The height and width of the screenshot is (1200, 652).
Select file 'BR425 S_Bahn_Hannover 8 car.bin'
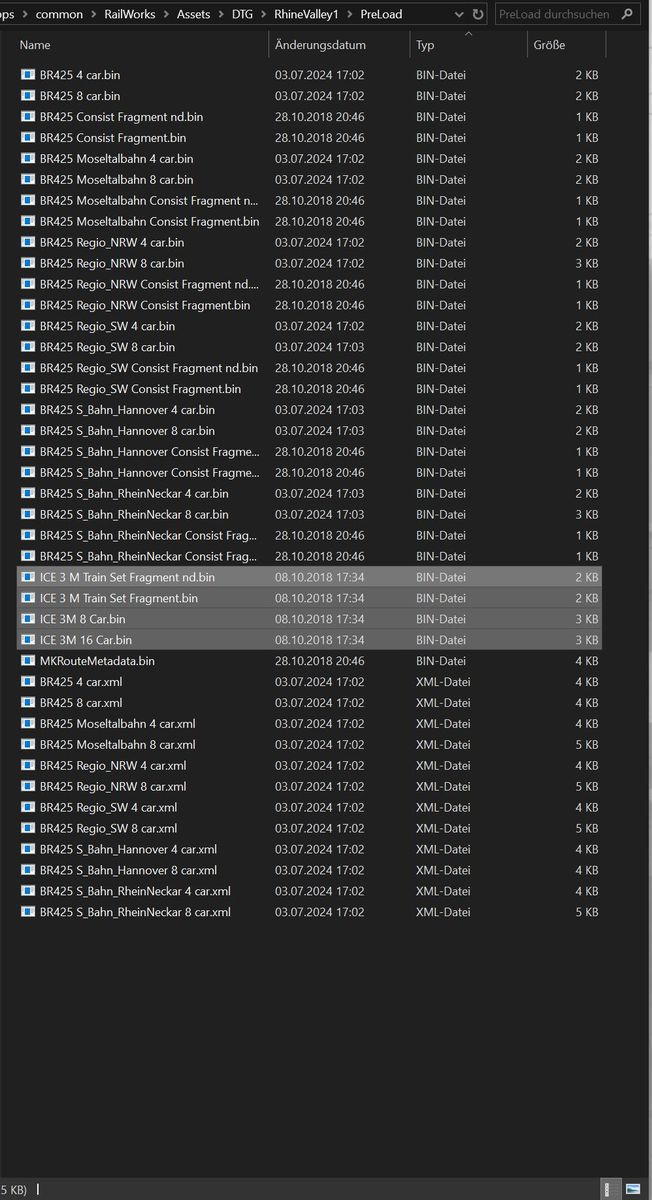[127, 431]
